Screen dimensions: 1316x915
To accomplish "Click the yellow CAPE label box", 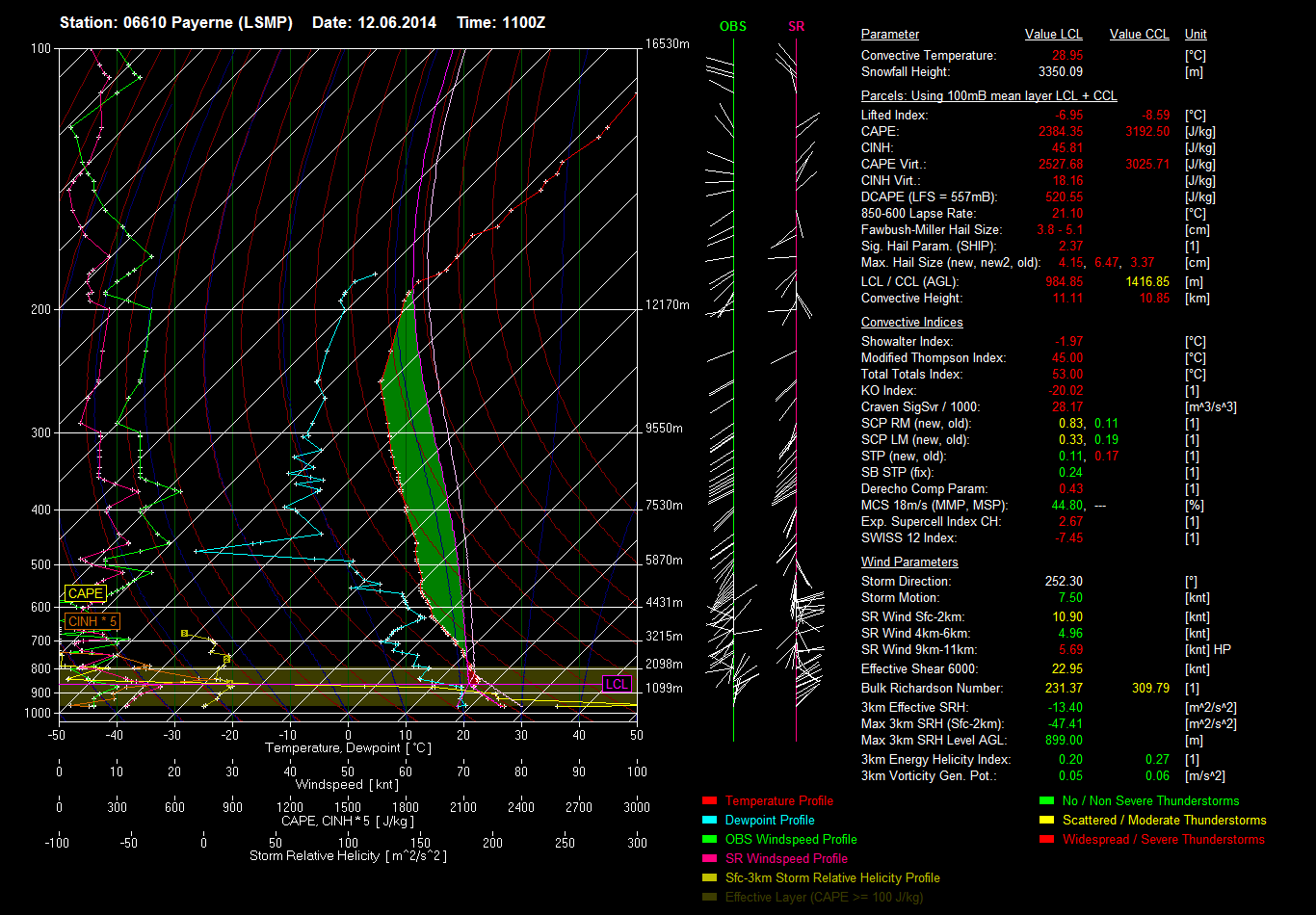I will click(85, 594).
